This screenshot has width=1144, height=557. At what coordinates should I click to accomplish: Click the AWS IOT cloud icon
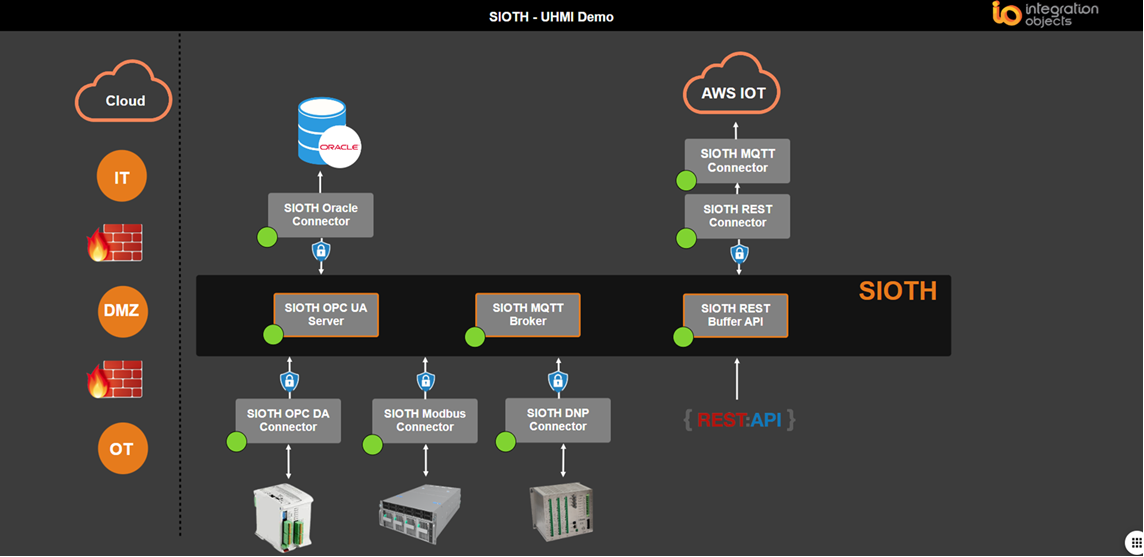click(x=732, y=85)
